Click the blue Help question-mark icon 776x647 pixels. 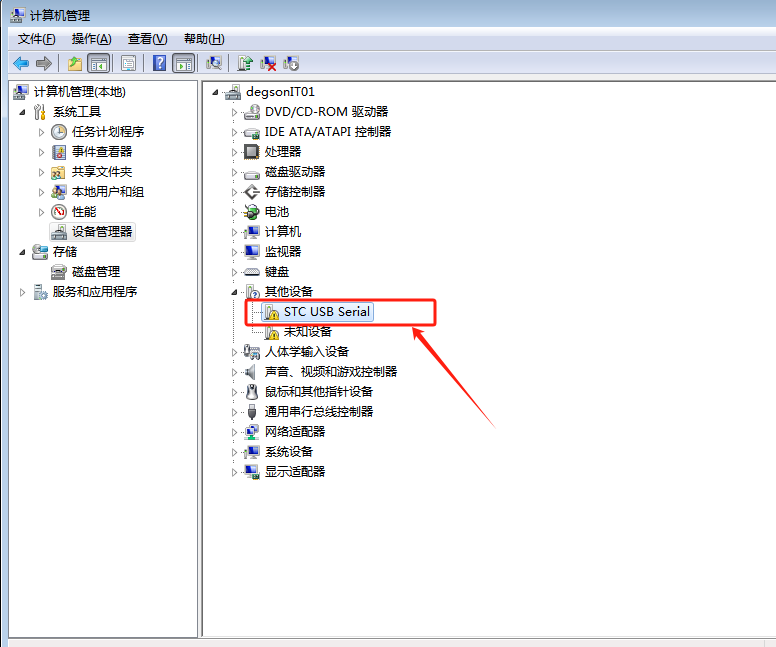tap(159, 63)
